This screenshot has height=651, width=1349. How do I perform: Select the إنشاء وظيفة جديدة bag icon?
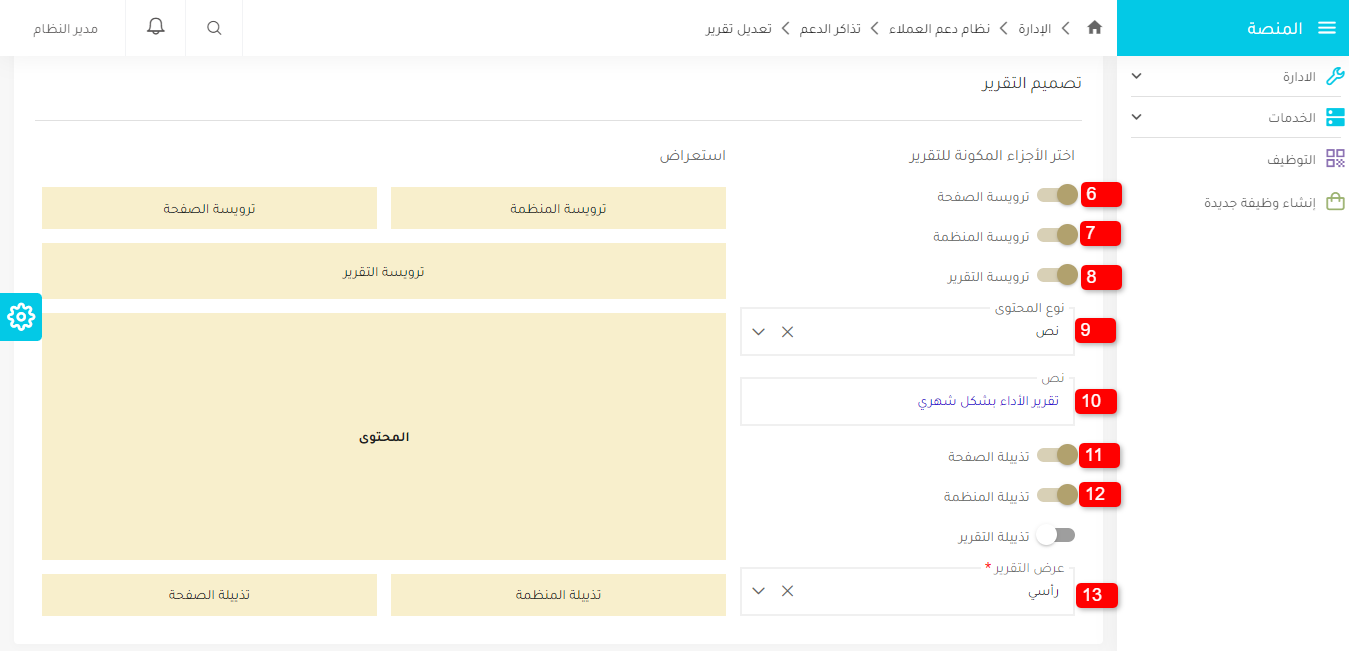[x=1336, y=201]
